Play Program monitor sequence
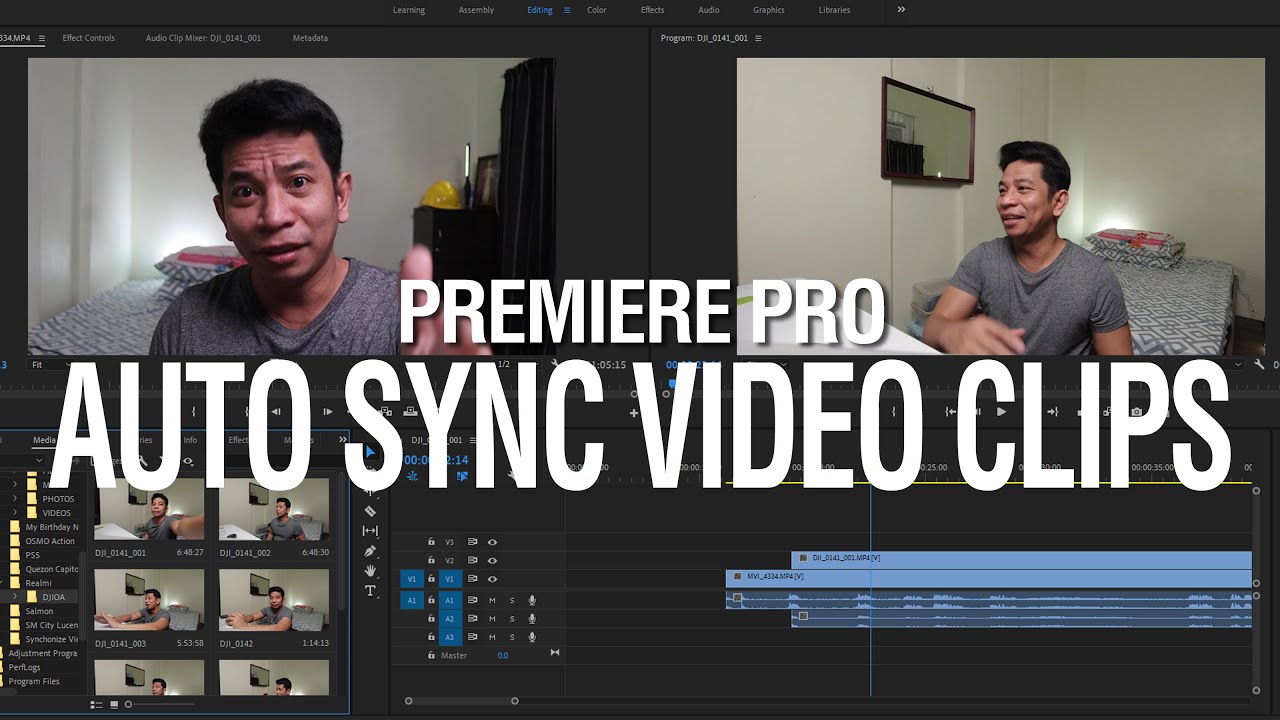The width and height of the screenshot is (1280, 720). (x=1002, y=411)
